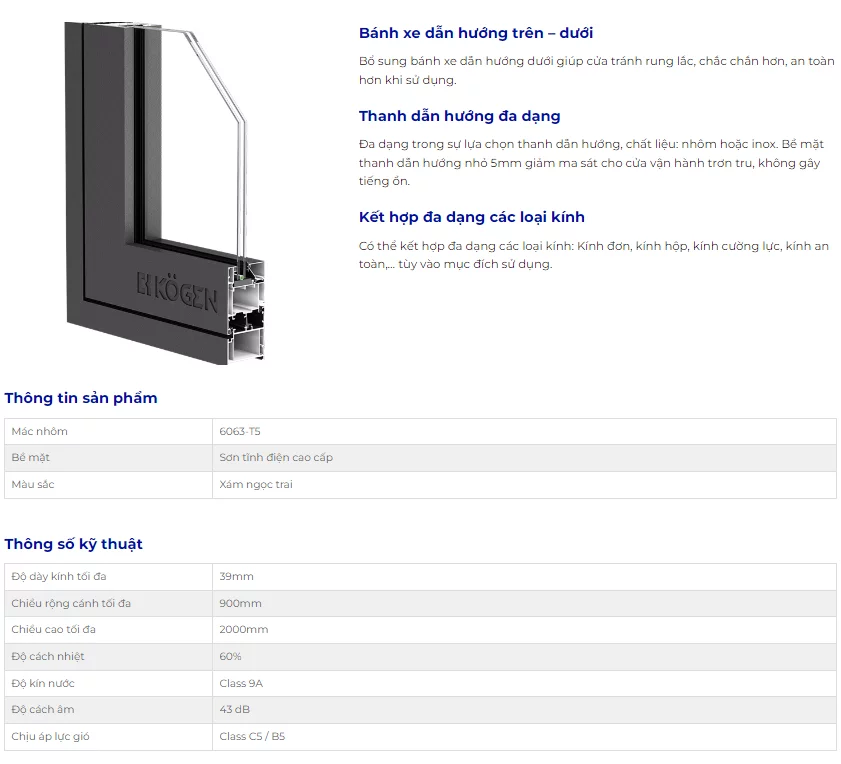Click the 'Độ cách âm' label

[43, 710]
